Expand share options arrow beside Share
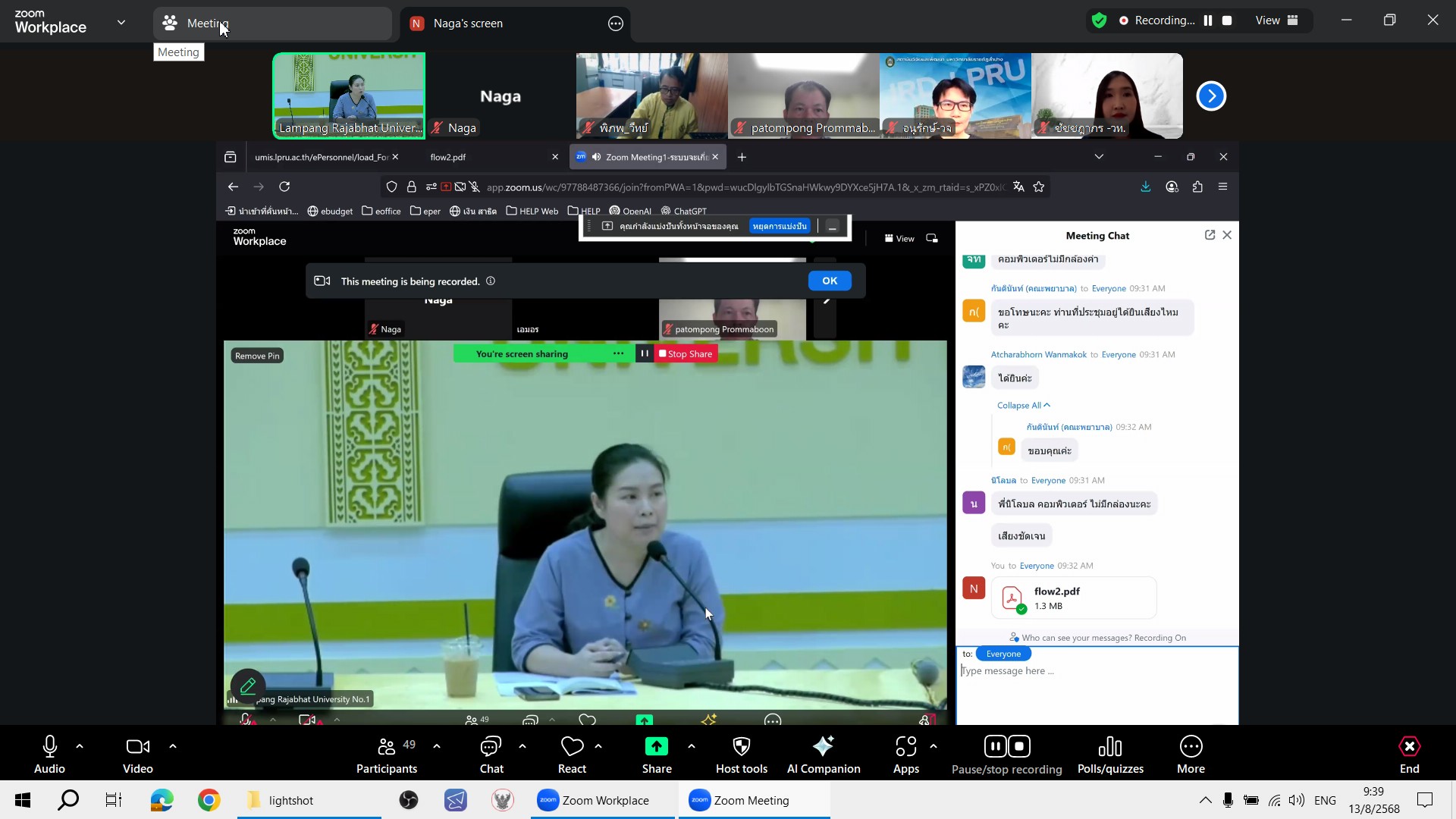The image size is (1456, 819). [x=692, y=747]
